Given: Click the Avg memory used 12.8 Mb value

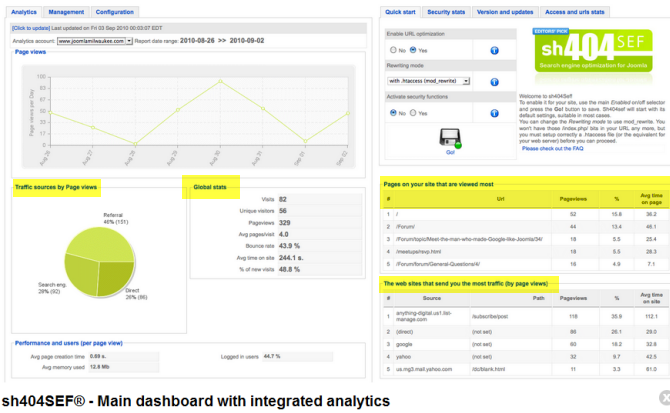Looking at the screenshot, I should tap(99, 367).
